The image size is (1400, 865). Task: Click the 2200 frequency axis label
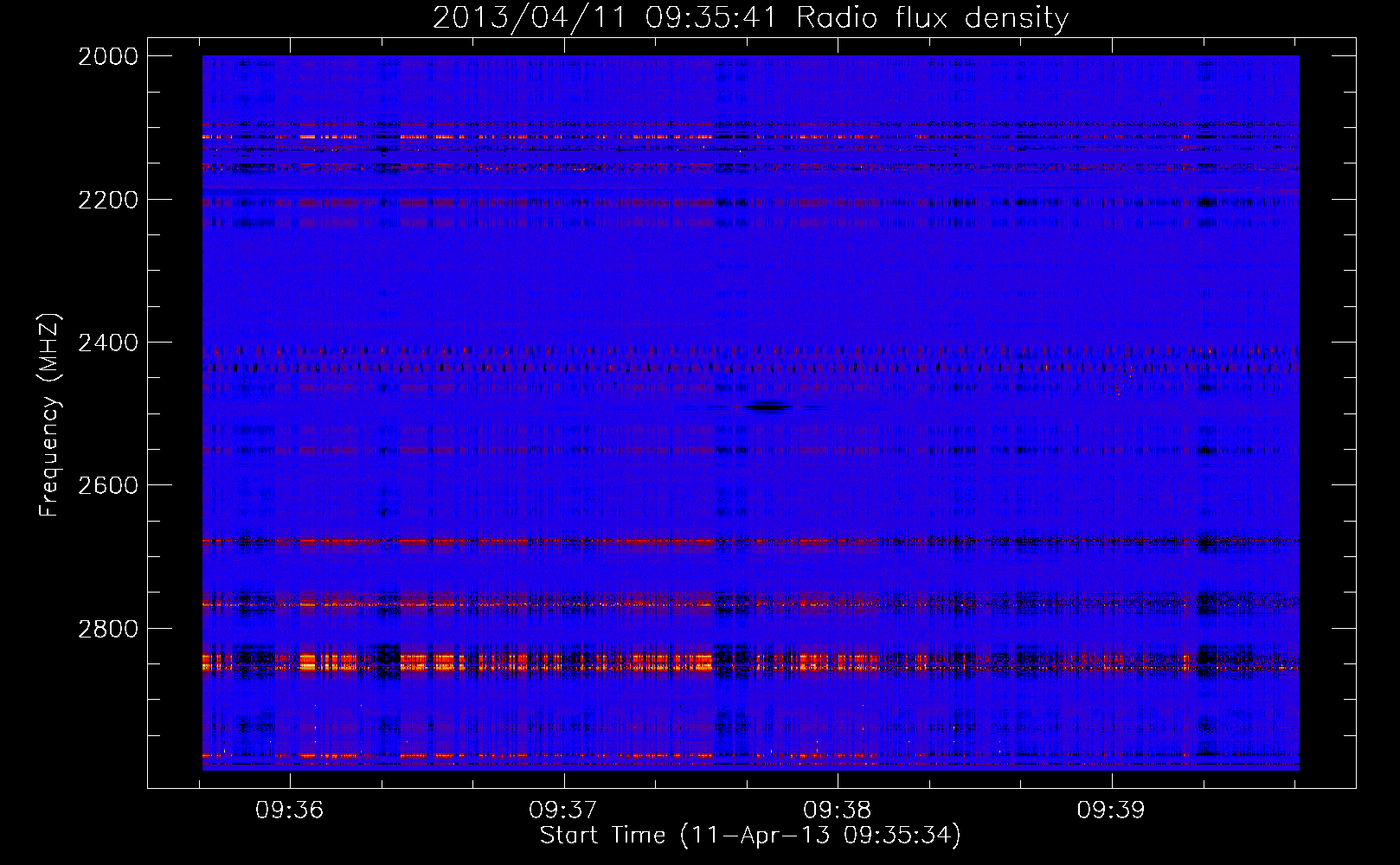click(x=108, y=200)
